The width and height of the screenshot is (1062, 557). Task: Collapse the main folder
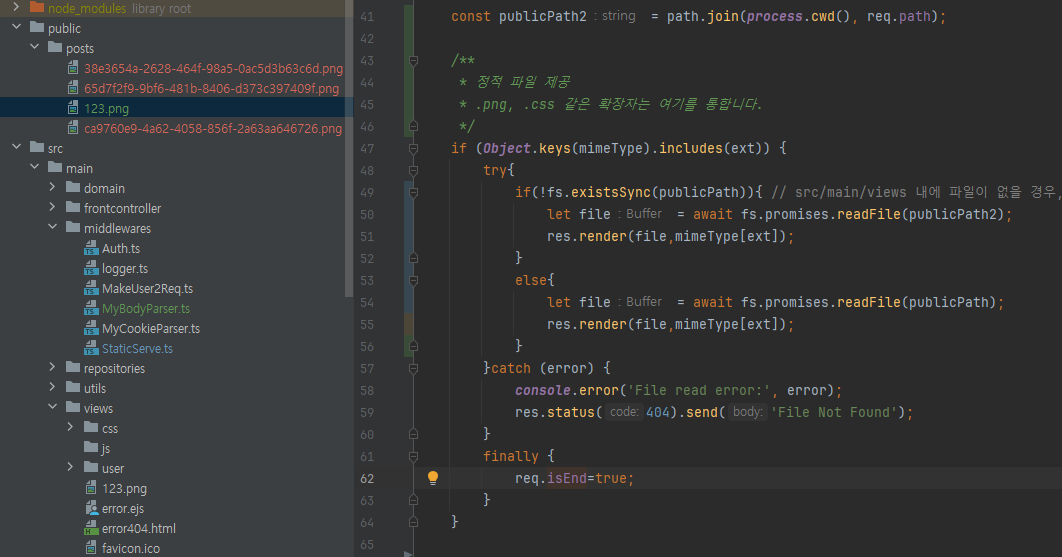[35, 167]
